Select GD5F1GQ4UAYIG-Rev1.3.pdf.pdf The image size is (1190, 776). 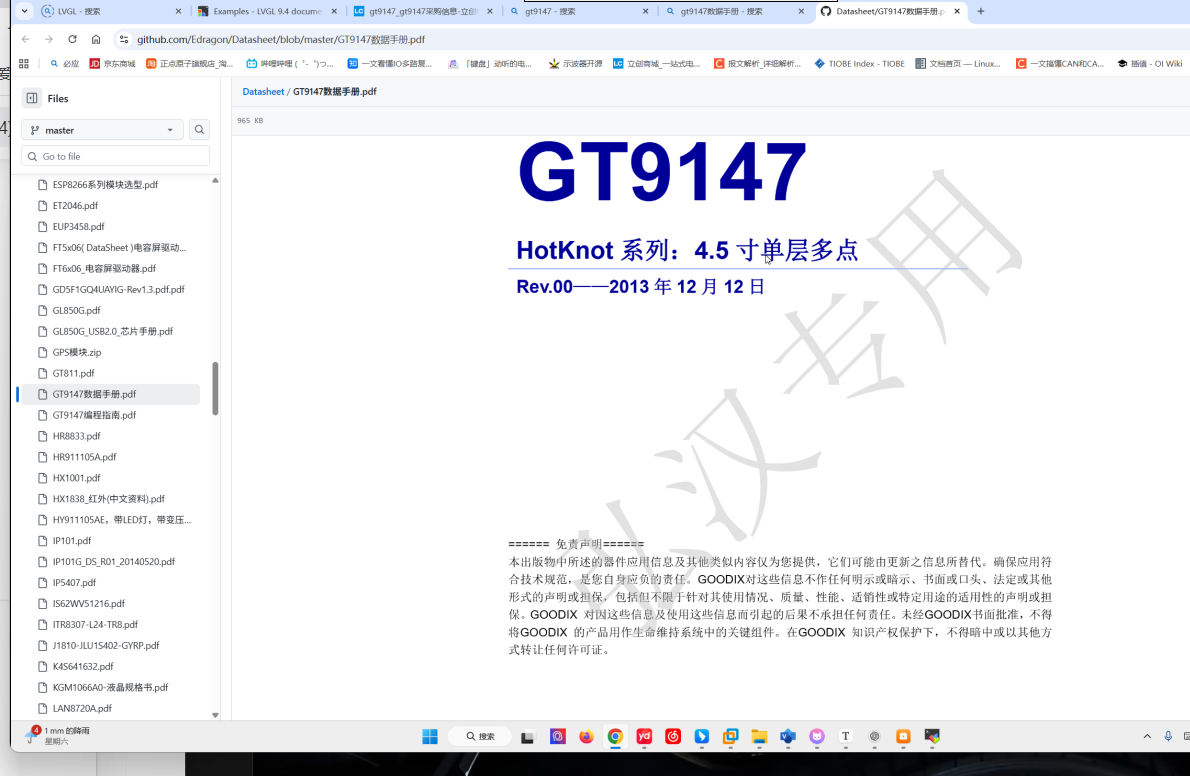pos(118,289)
